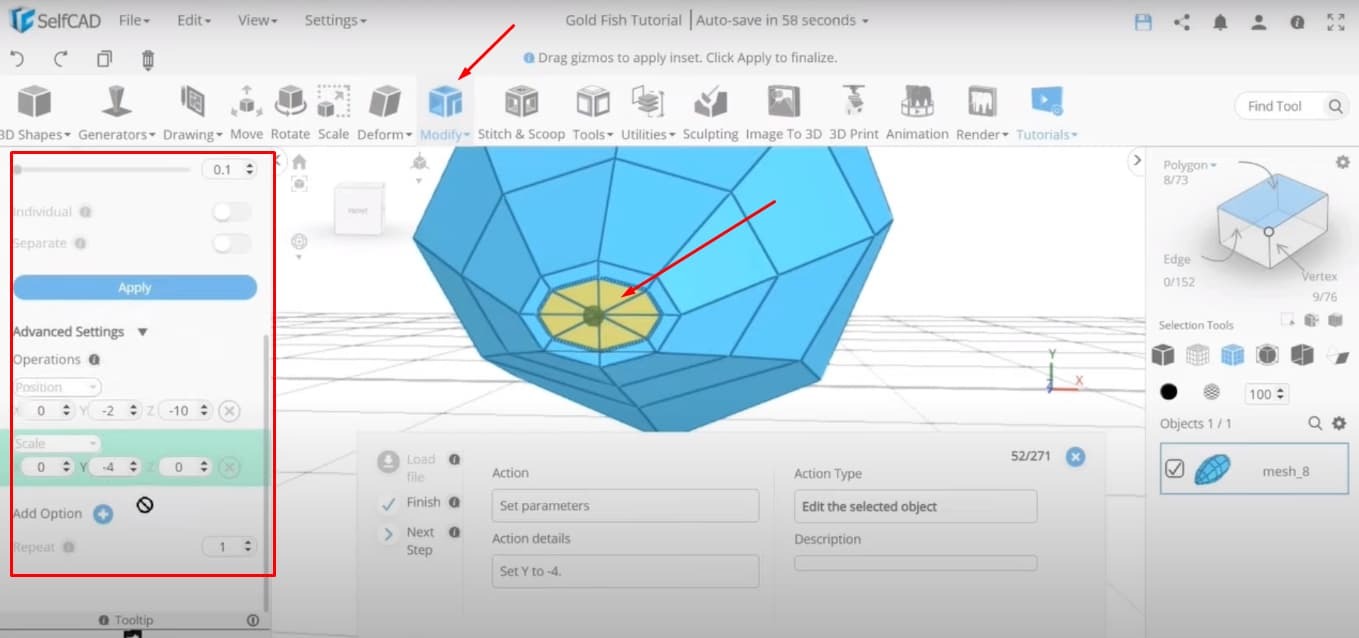Click the Rotate tool
This screenshot has height=638, width=1359.
[x=290, y=110]
